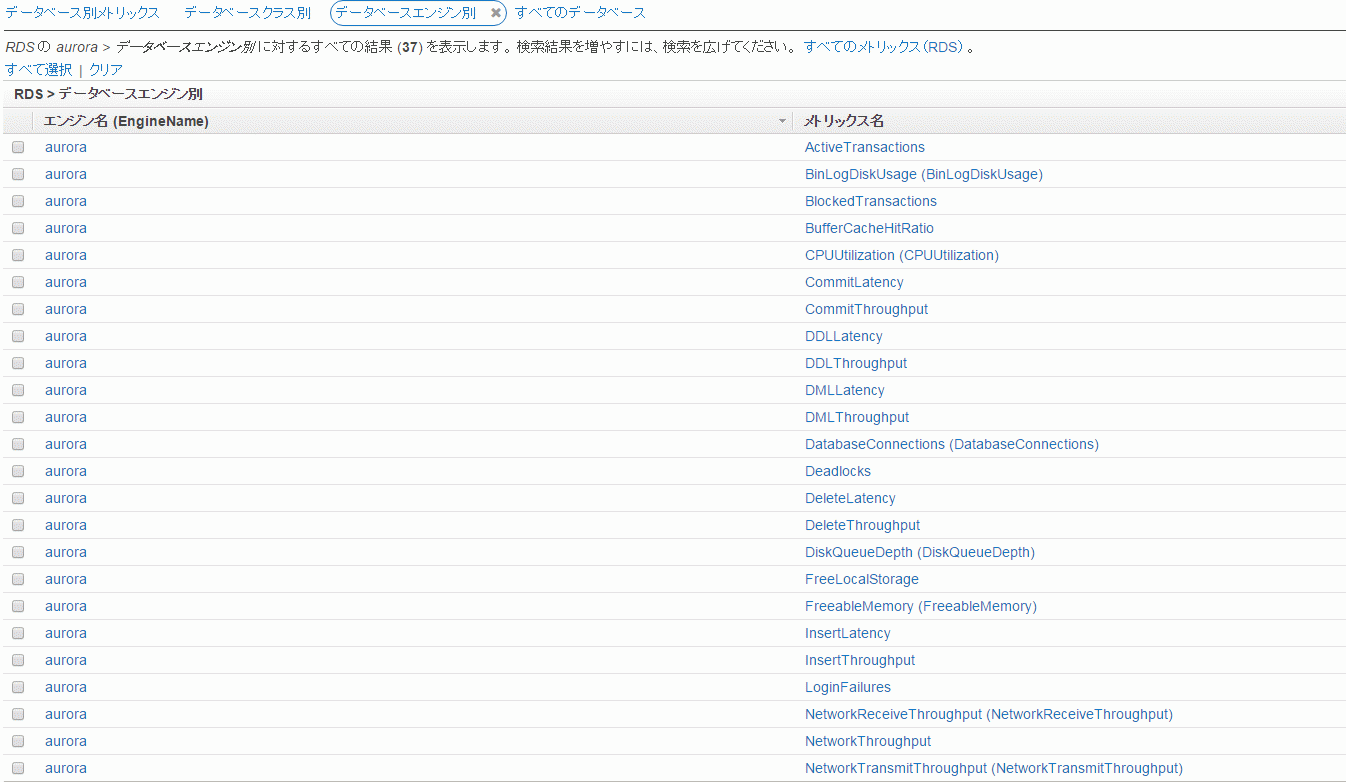This screenshot has height=782, width=1346.
Task: Click the BlockedTransactions metric name
Action: [x=871, y=201]
